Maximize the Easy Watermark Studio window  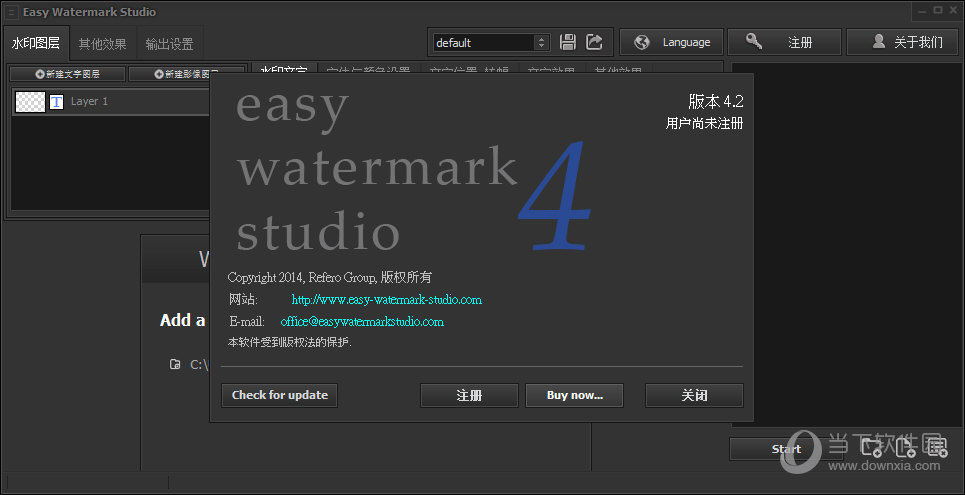pyautogui.click(x=938, y=10)
